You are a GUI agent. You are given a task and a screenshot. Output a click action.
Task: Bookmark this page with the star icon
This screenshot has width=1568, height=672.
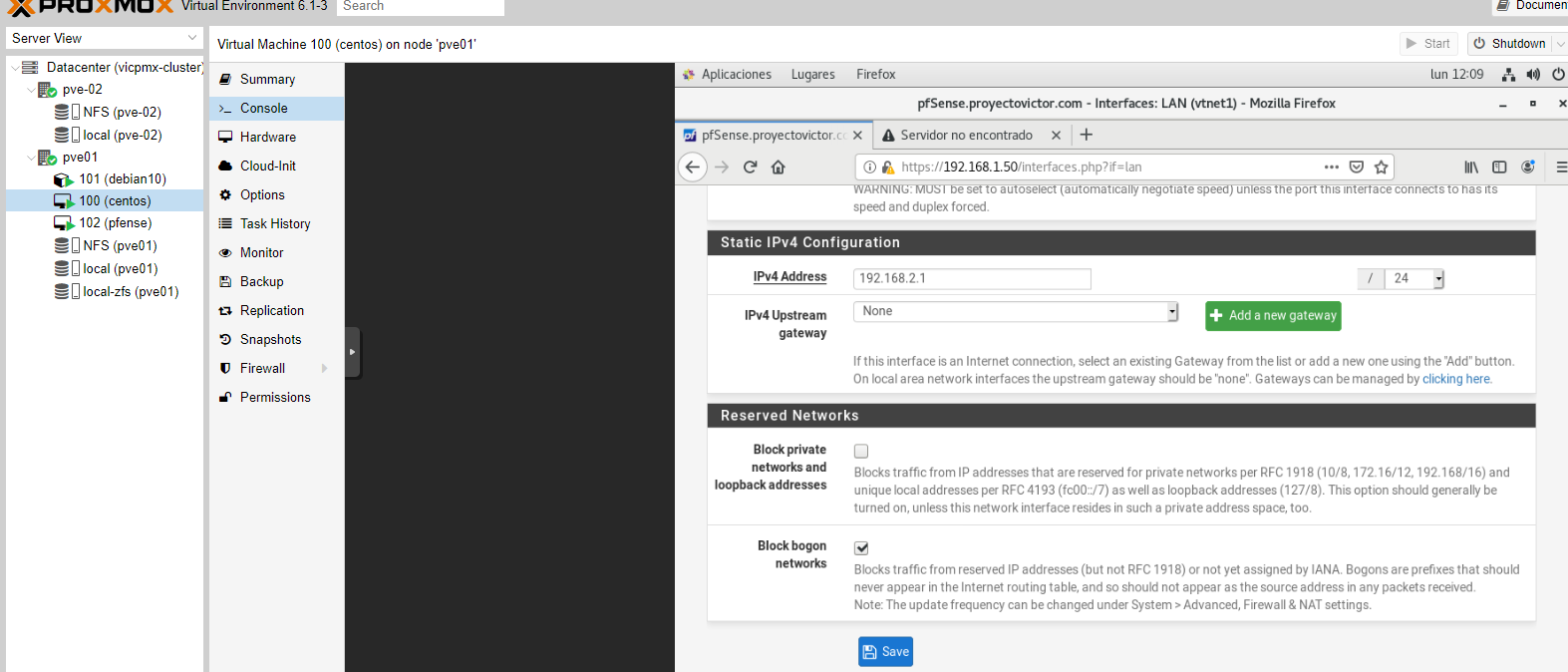(1381, 167)
